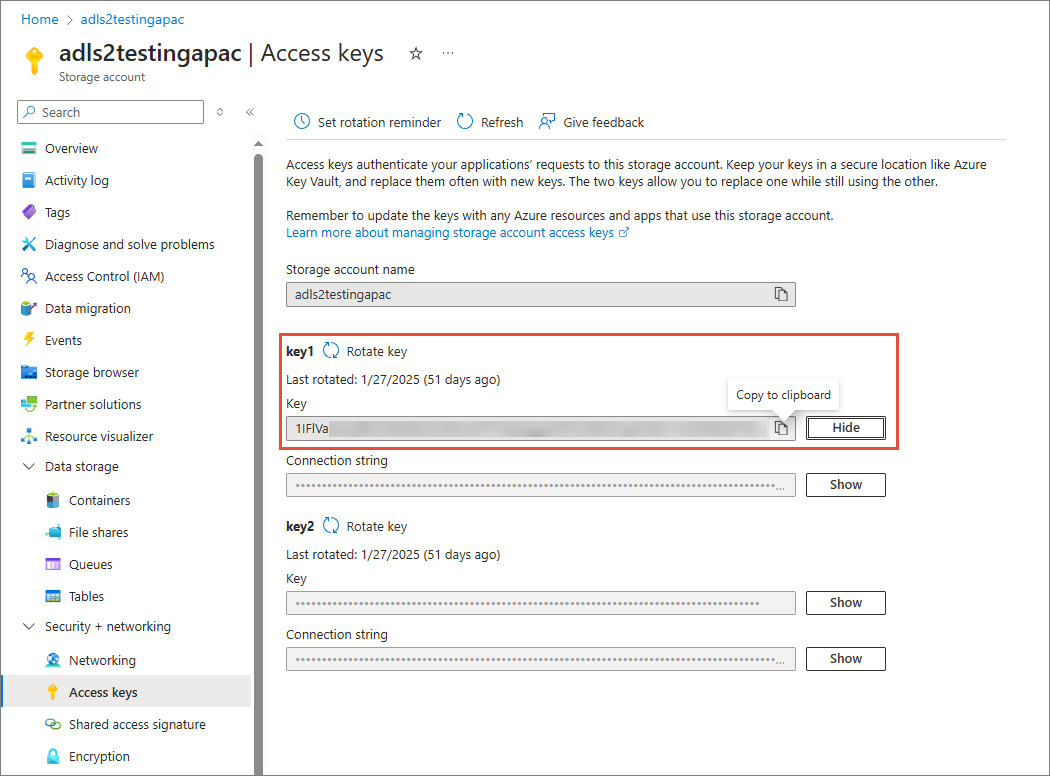Click the Events lightning bolt icon
Image resolution: width=1050 pixels, height=776 pixels.
click(x=29, y=339)
